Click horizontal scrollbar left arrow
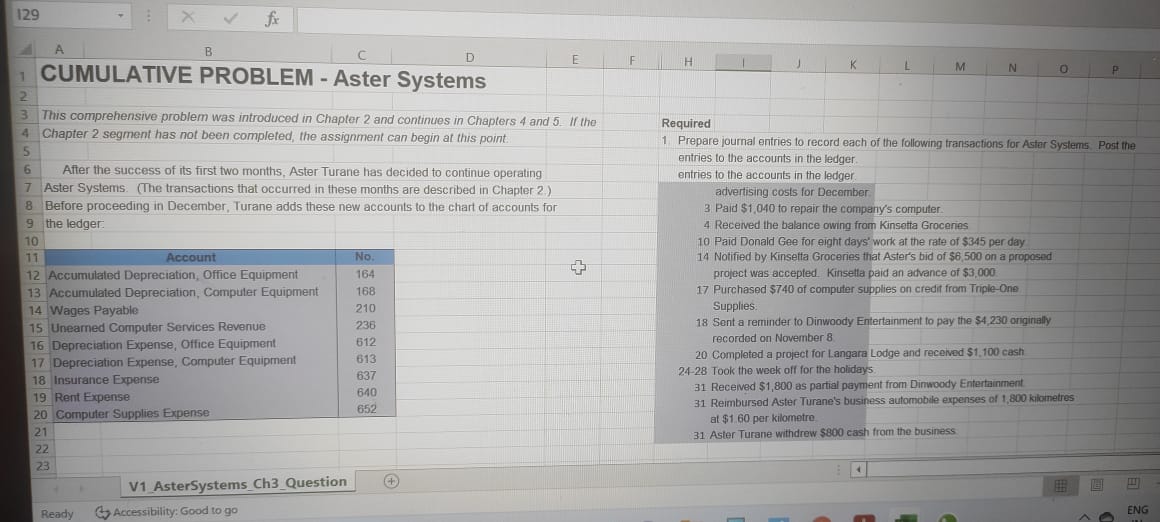The width and height of the screenshot is (1160, 522). click(860, 469)
